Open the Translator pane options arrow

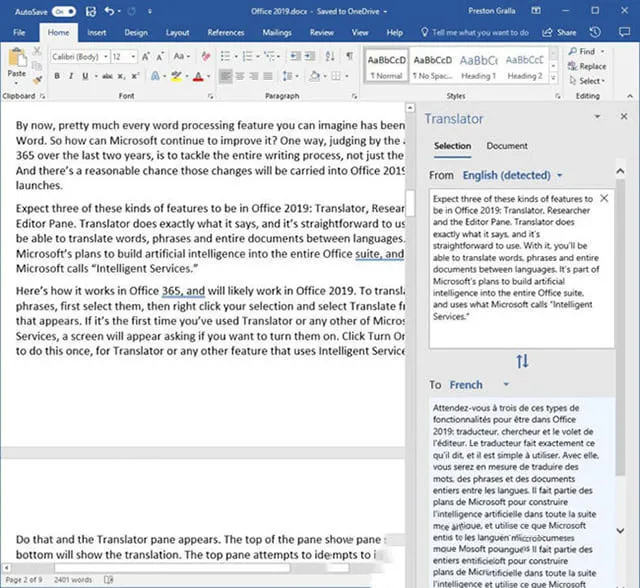(597, 117)
